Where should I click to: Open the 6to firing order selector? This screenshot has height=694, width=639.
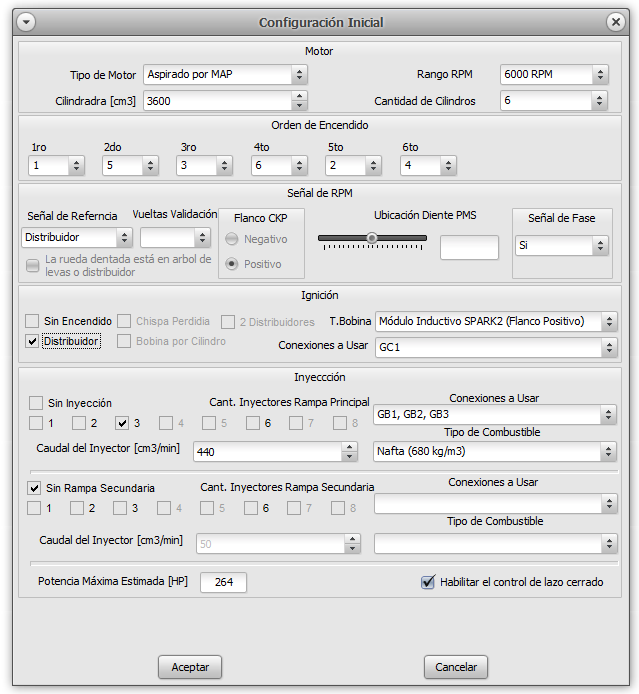coord(428,166)
